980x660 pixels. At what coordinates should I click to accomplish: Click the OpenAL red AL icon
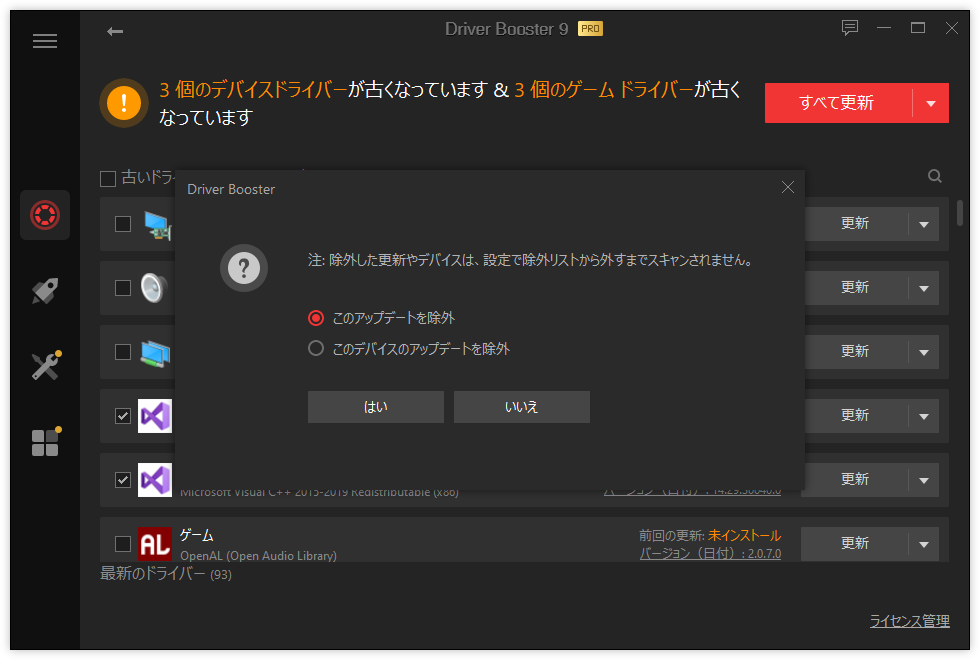click(x=155, y=544)
